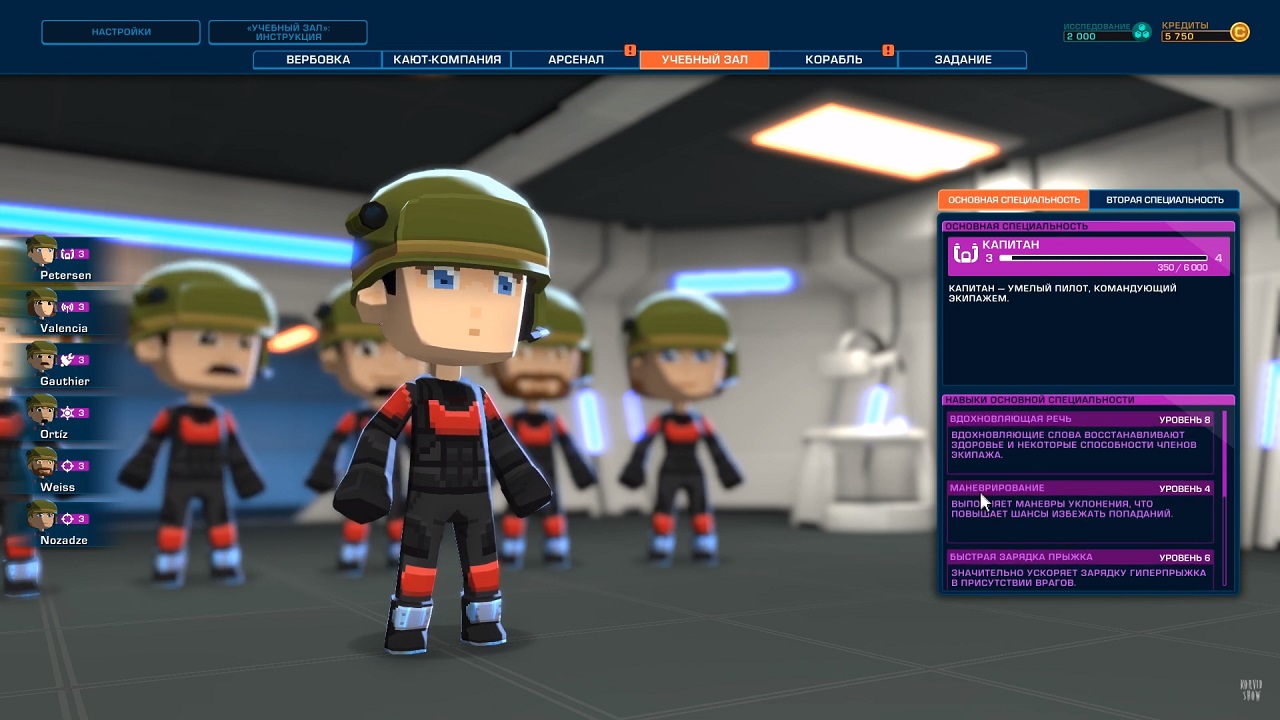Click the alert badge on Корабль tab
The width and height of the screenshot is (1280, 720).
tap(888, 50)
